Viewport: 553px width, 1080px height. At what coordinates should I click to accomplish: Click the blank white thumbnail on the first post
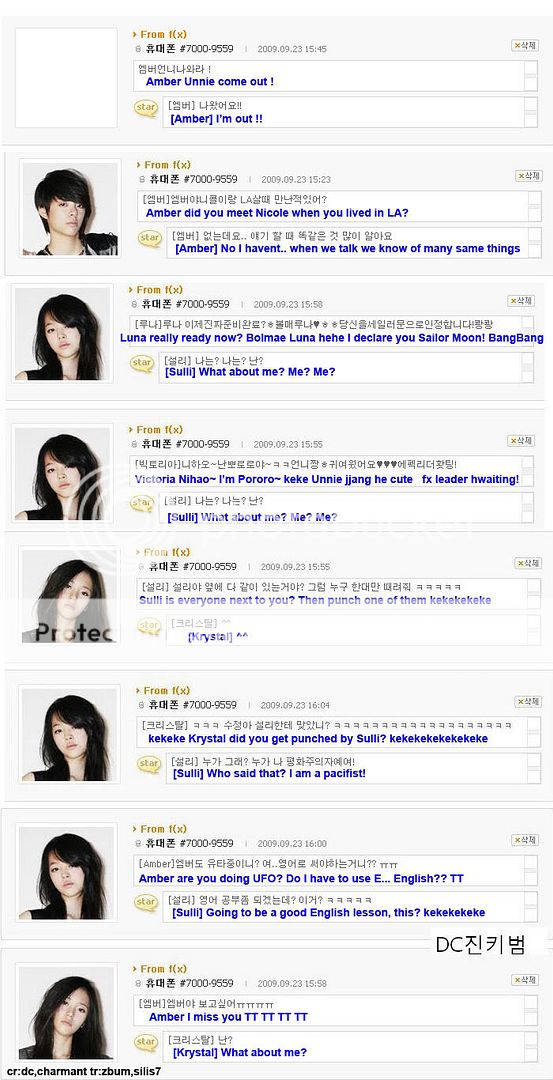[x=66, y=78]
